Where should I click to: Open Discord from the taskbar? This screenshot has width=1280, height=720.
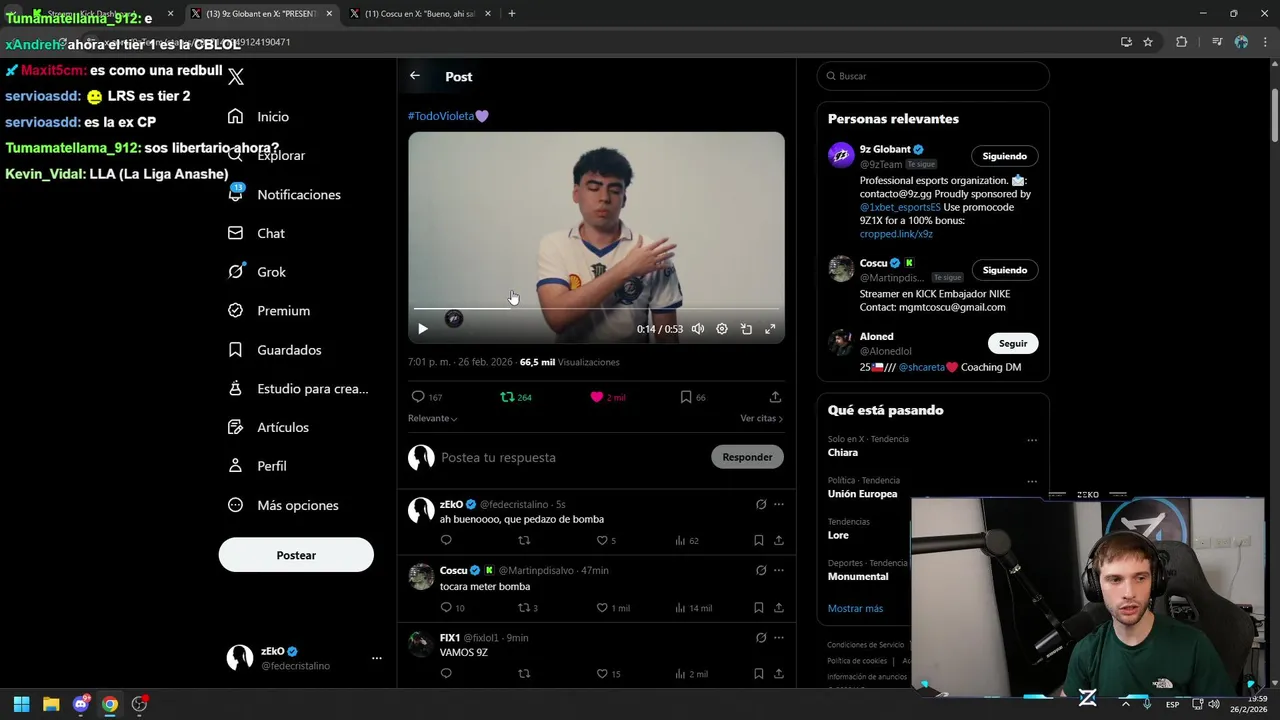point(81,704)
